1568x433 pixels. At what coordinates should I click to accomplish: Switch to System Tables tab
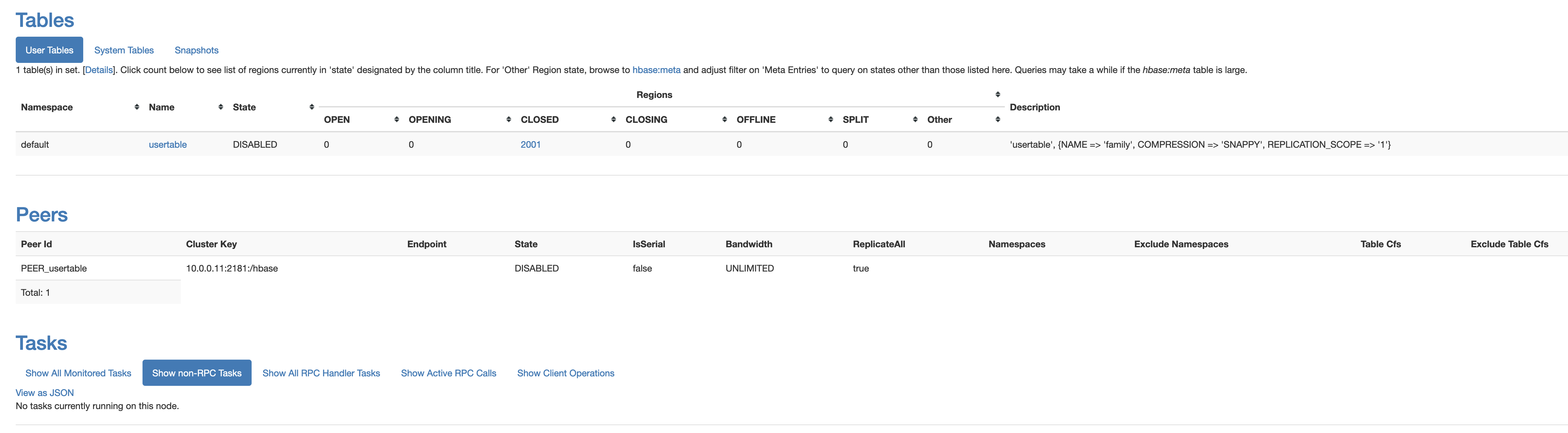[x=124, y=50]
